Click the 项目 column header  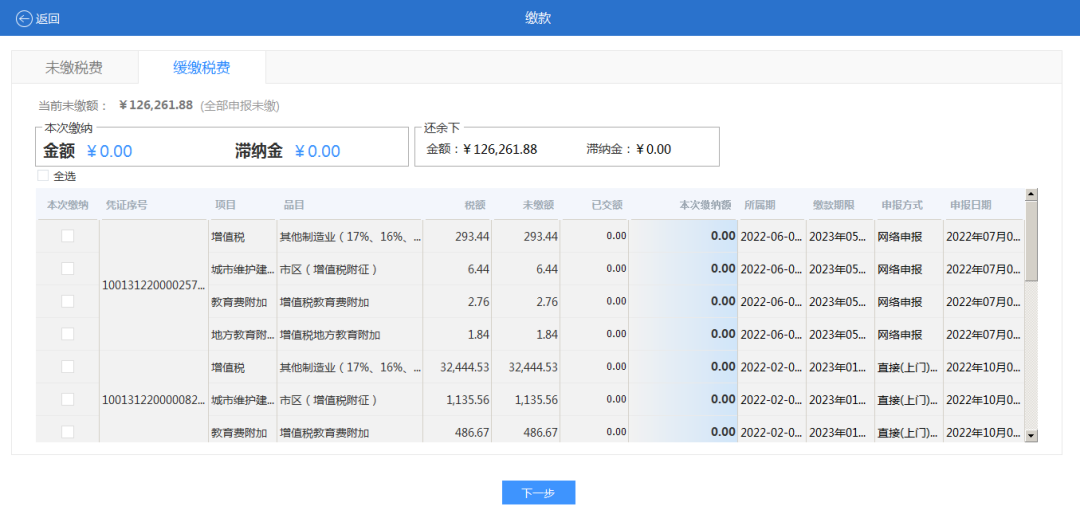click(225, 205)
